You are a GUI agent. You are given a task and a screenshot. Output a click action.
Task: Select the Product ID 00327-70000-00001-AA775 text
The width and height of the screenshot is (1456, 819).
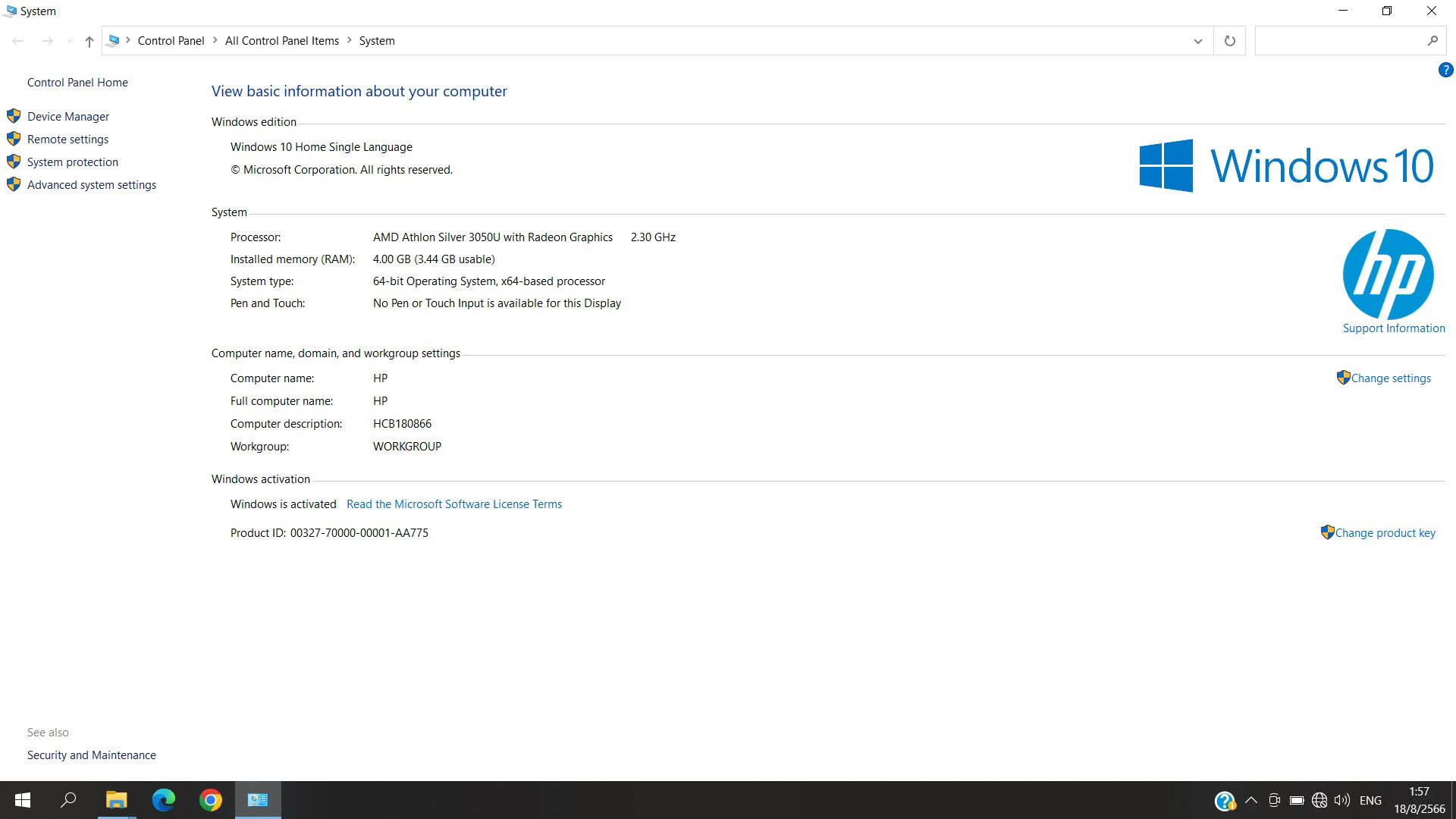click(359, 532)
